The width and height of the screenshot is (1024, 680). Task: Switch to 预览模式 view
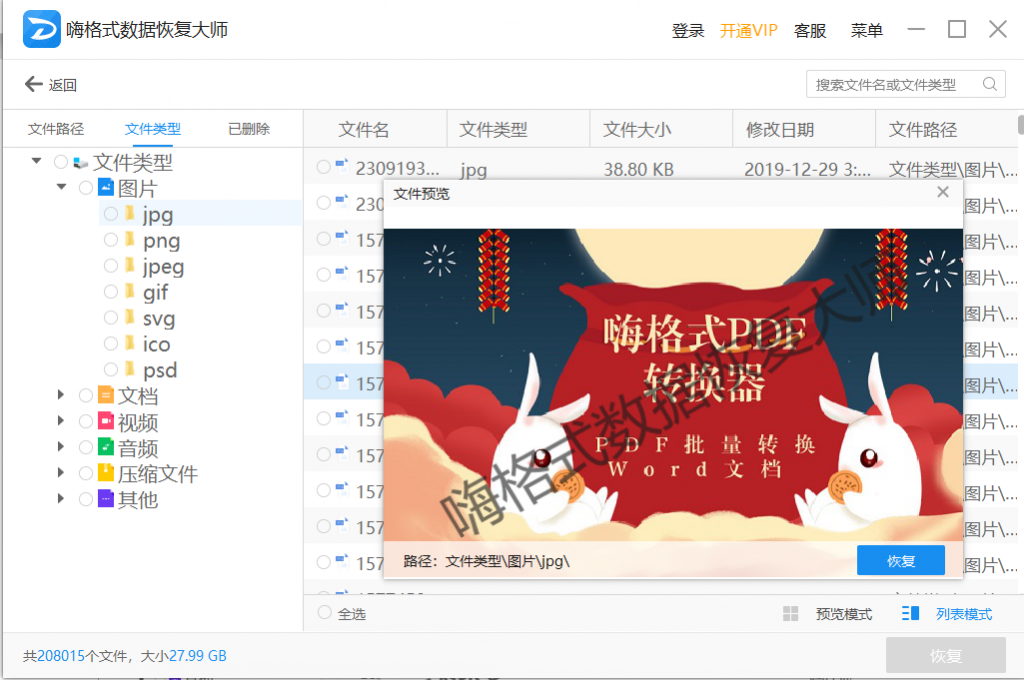click(844, 614)
